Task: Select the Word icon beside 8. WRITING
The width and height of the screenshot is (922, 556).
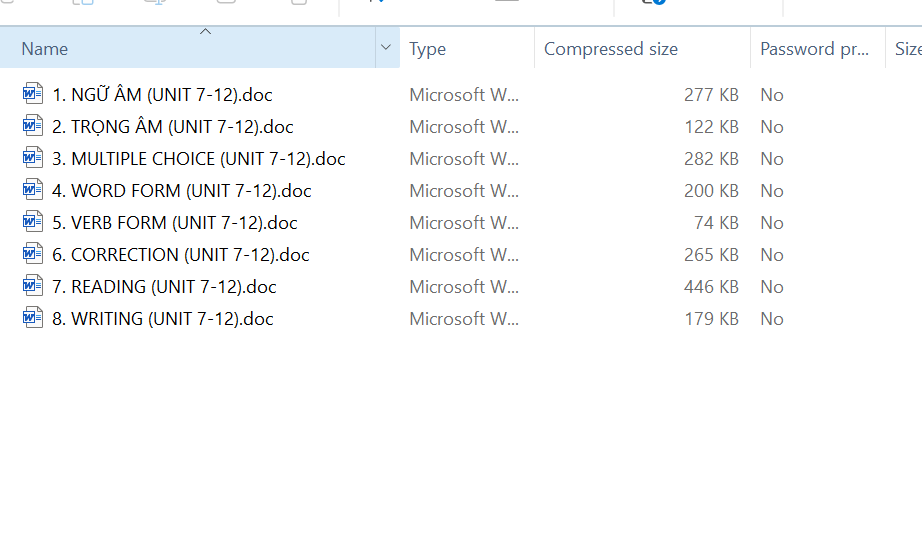Action: coord(33,319)
